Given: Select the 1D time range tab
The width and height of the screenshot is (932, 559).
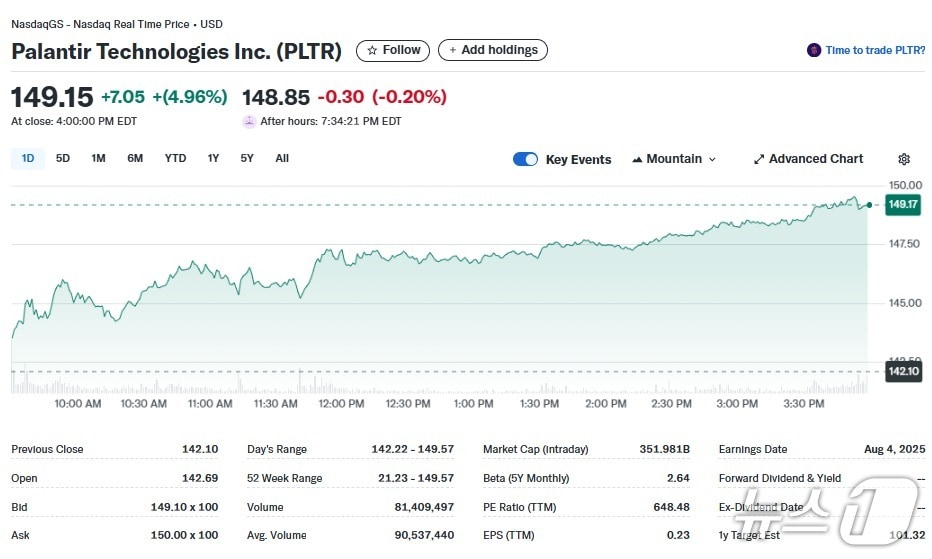Looking at the screenshot, I should pos(28,158).
